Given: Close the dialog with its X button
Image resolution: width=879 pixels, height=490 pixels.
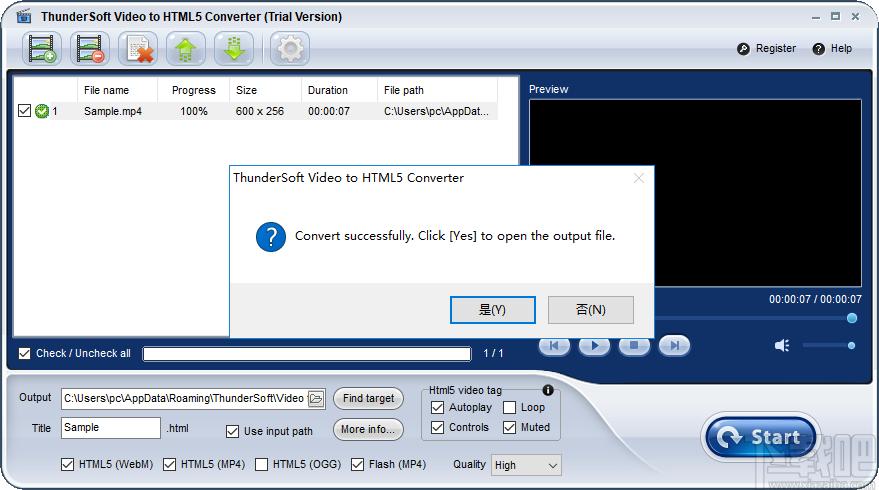Looking at the screenshot, I should point(639,178).
